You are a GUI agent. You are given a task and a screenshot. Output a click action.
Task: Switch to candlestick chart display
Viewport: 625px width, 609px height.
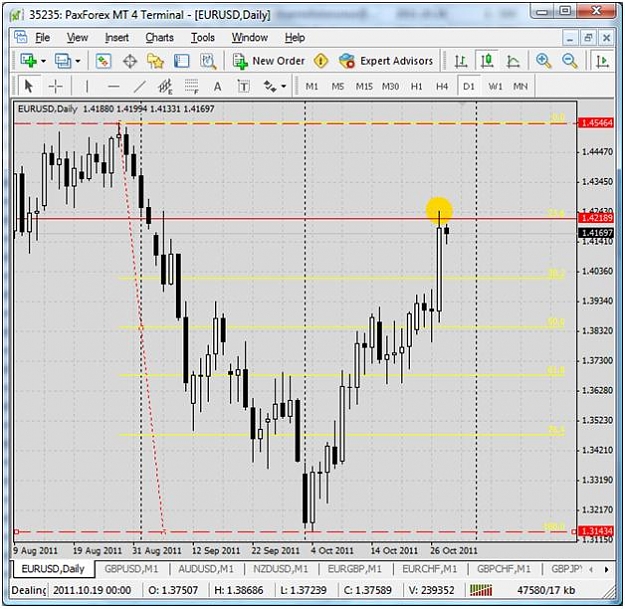[x=487, y=61]
